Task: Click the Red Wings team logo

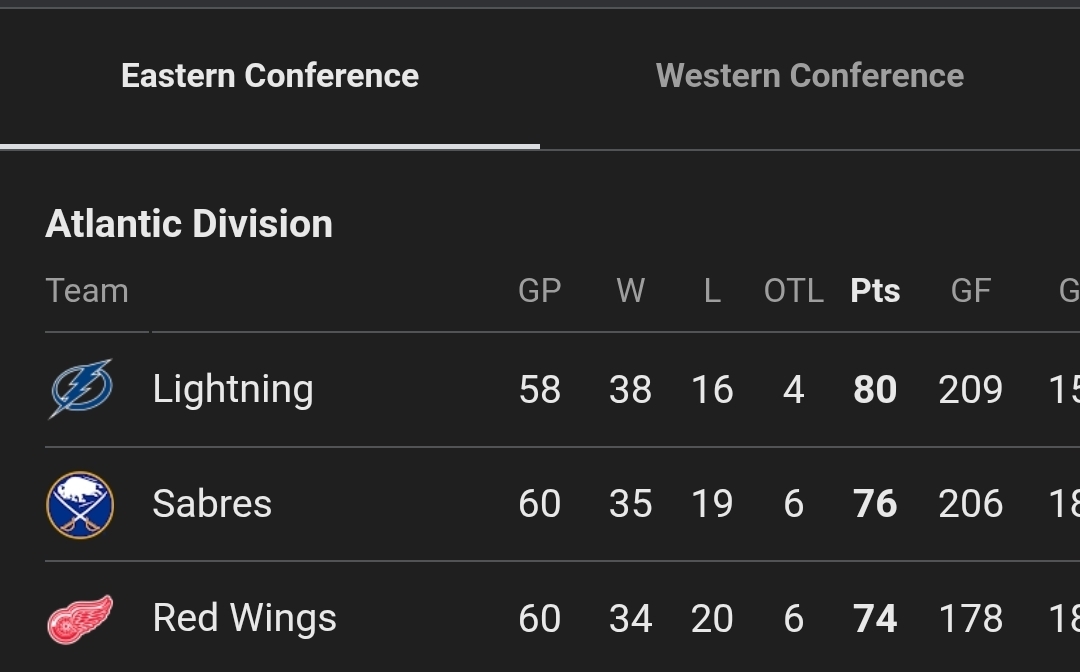Action: click(80, 619)
